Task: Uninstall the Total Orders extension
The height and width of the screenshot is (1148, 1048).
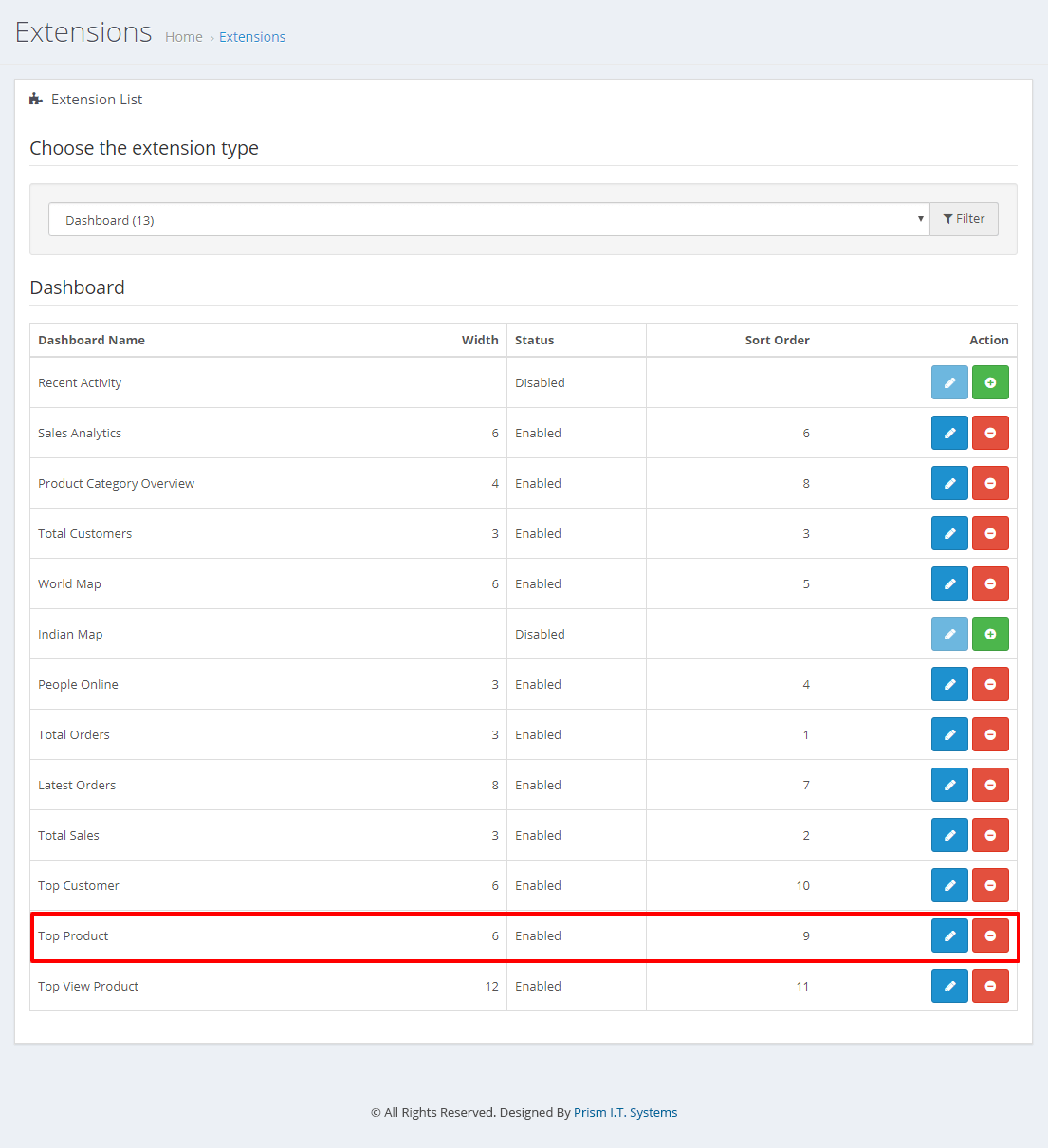Action: pyautogui.click(x=990, y=734)
